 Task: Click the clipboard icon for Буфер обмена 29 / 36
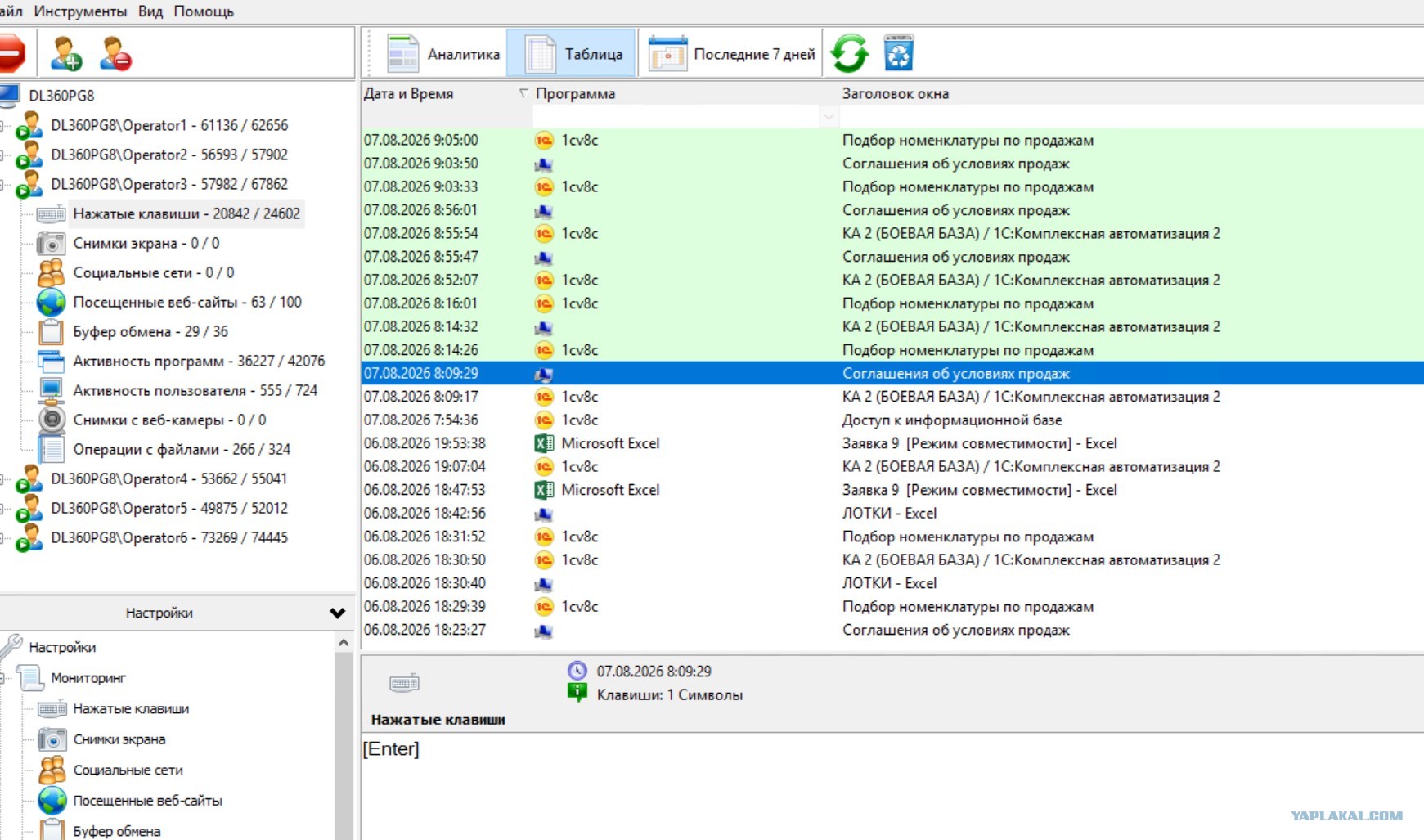pyautogui.click(x=51, y=331)
